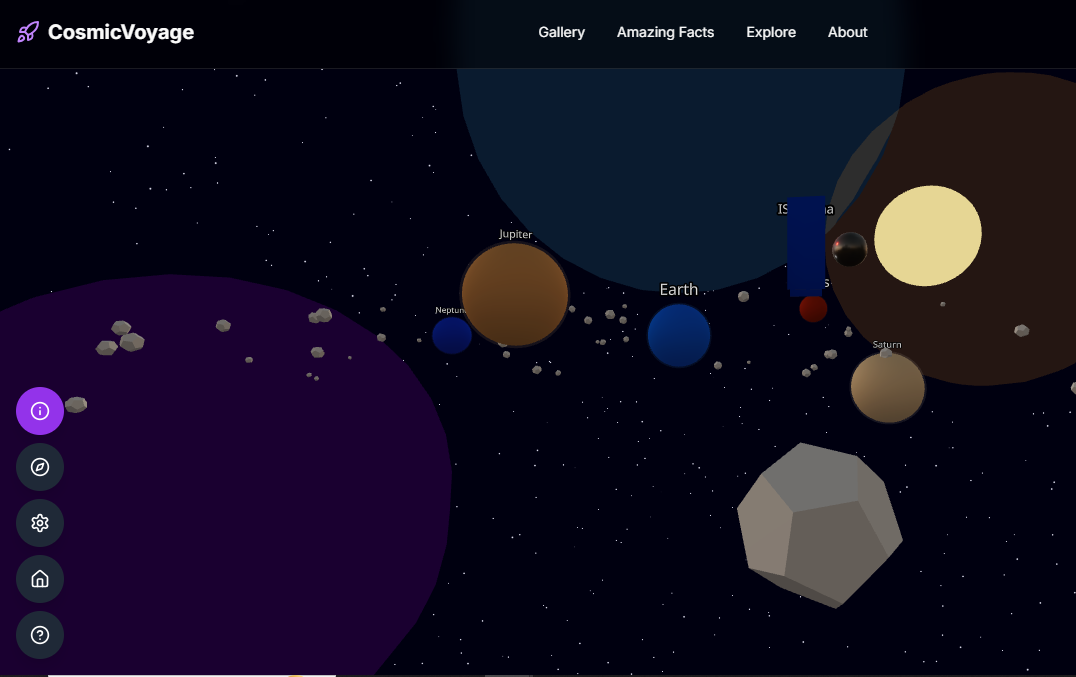Viewport: 1076px width, 677px height.
Task: Click the Earth planet sphere
Action: pos(679,336)
